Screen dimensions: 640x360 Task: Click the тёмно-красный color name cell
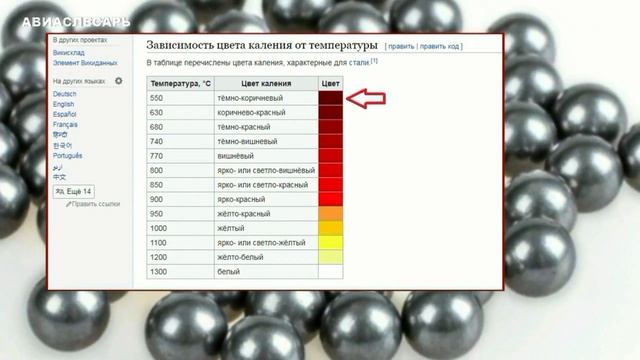266,127
